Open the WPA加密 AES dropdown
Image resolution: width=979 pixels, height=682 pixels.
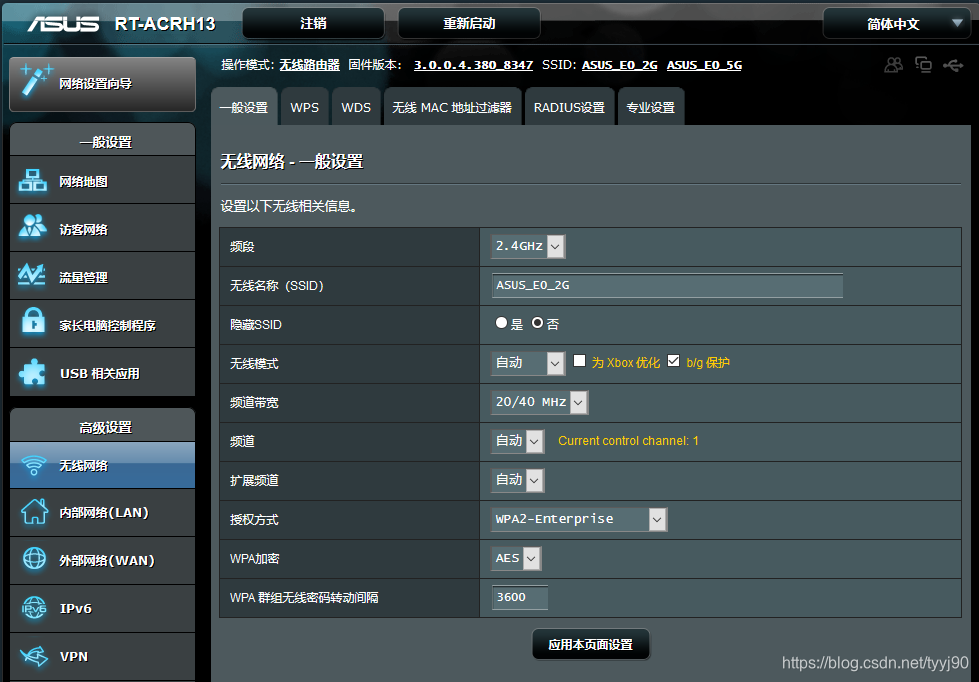click(x=516, y=558)
